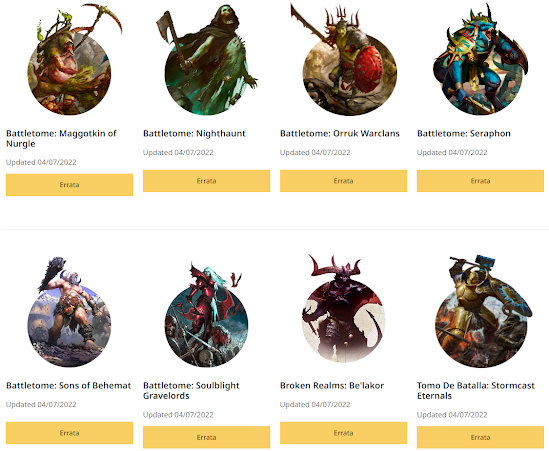Select the Battletome: Maggotkin of Nurgle title
Viewport: 549px width, 451px height.
point(61,138)
